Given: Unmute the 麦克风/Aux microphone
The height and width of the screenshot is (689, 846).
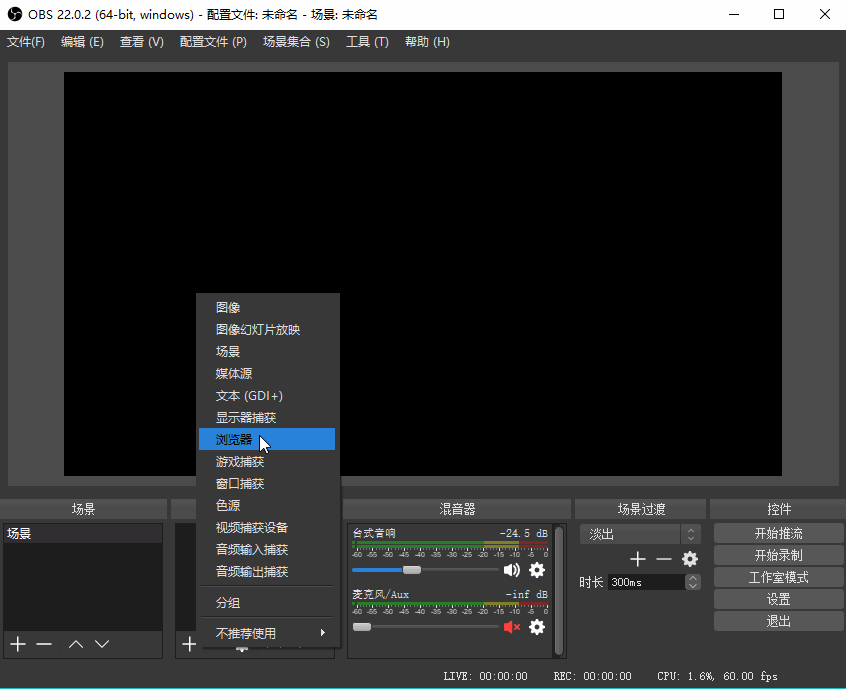Looking at the screenshot, I should pyautogui.click(x=512, y=627).
